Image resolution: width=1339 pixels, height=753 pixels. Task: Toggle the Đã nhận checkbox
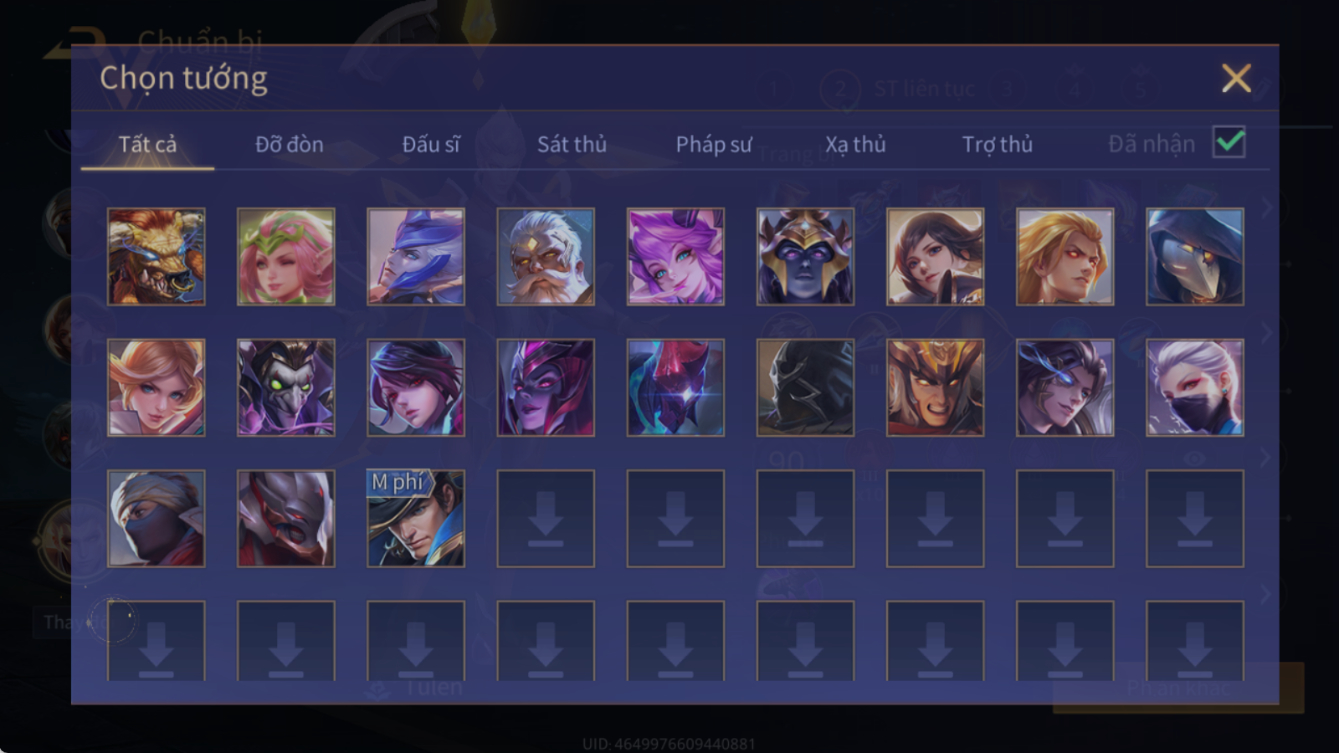(x=1229, y=143)
